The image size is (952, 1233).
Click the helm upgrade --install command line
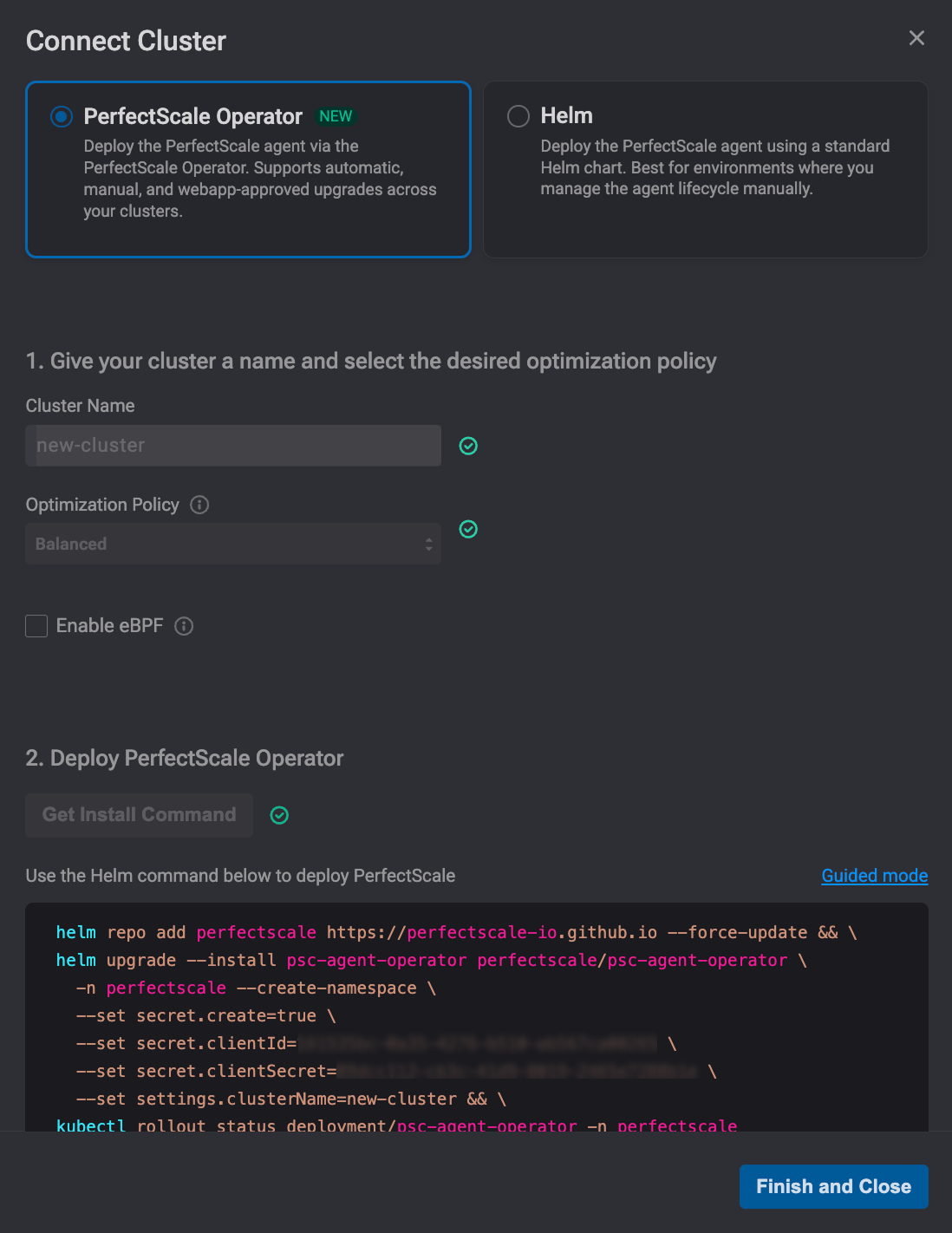[x=432, y=960]
